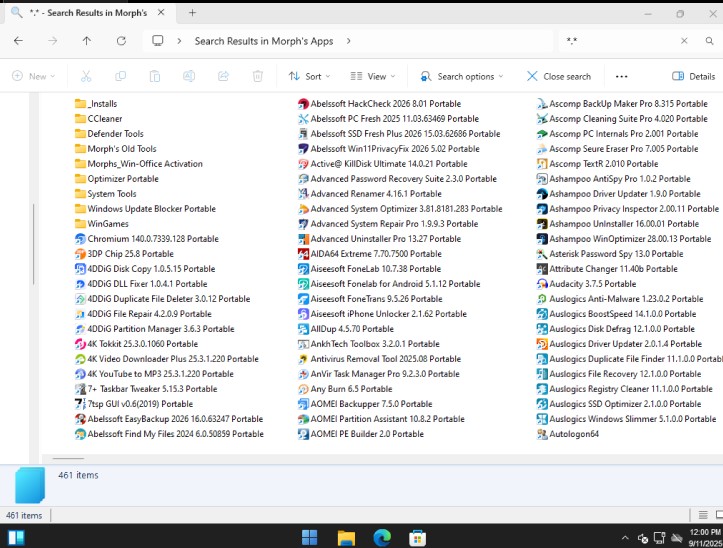This screenshot has height=548, width=723.
Task: Select AllDup 4.5.70 Portable
Action: pyautogui.click(x=346, y=329)
